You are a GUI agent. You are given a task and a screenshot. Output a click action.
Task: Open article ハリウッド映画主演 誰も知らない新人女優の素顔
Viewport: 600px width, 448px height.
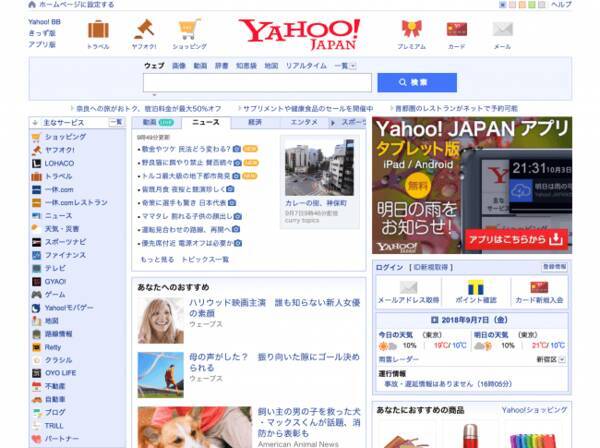coord(274,308)
